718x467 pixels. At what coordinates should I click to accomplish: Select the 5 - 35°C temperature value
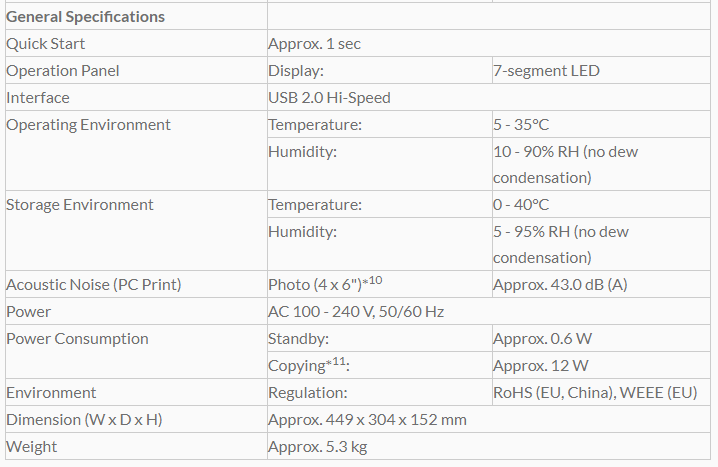click(x=521, y=125)
